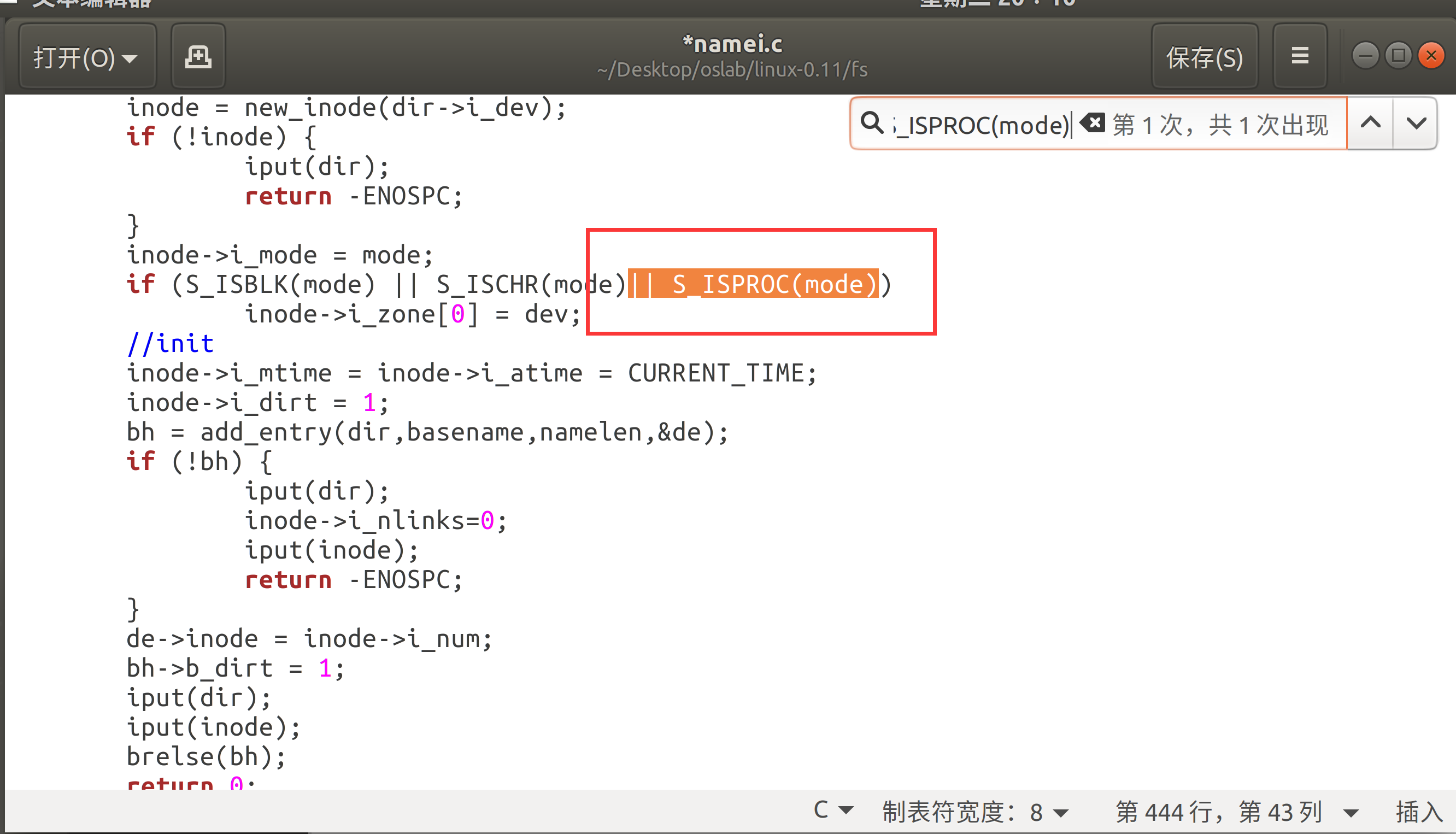Click the line 'inode->i_nlinks=0;'

pyautogui.click(x=375, y=520)
